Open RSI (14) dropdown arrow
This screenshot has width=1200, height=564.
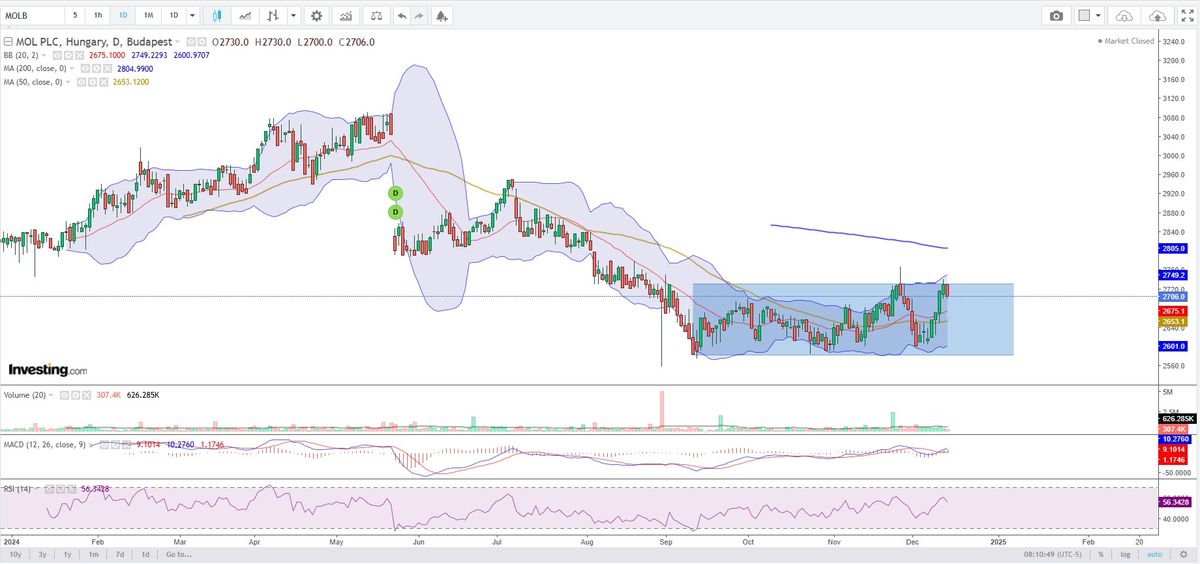[x=37, y=488]
